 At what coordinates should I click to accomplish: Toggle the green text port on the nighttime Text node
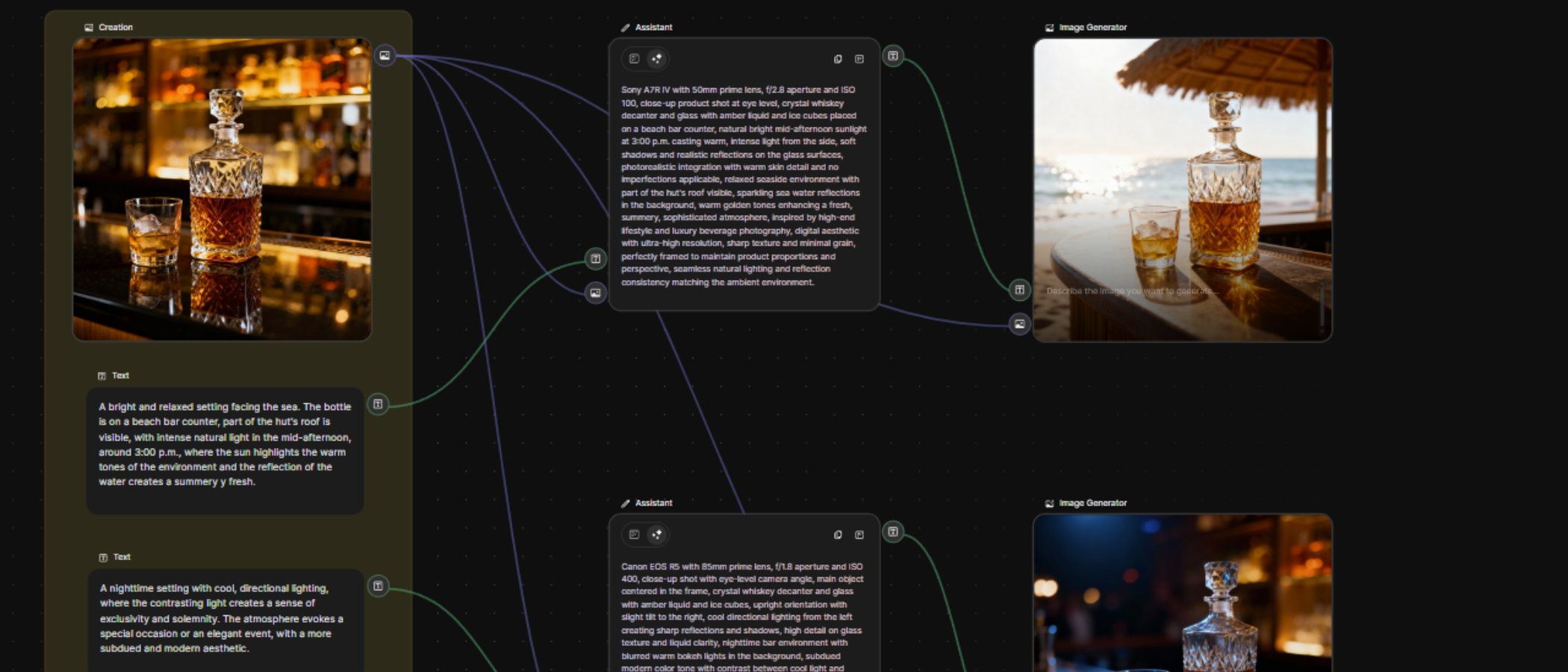[x=378, y=587]
